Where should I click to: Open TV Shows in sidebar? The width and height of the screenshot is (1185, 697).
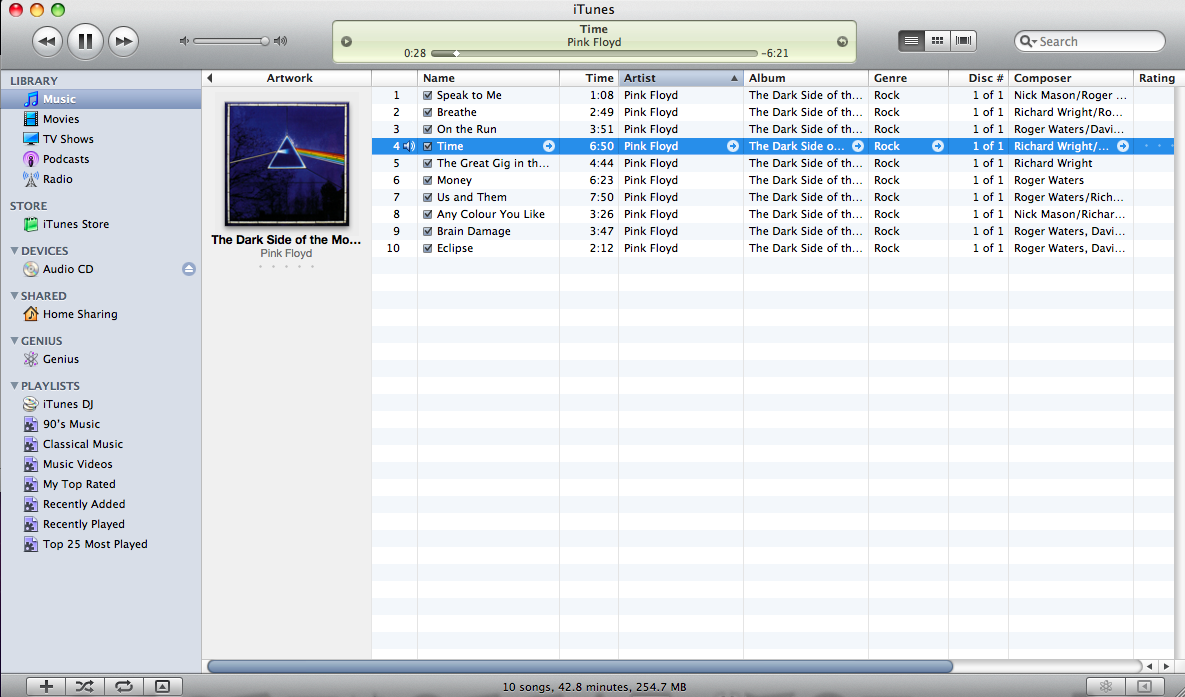(68, 139)
